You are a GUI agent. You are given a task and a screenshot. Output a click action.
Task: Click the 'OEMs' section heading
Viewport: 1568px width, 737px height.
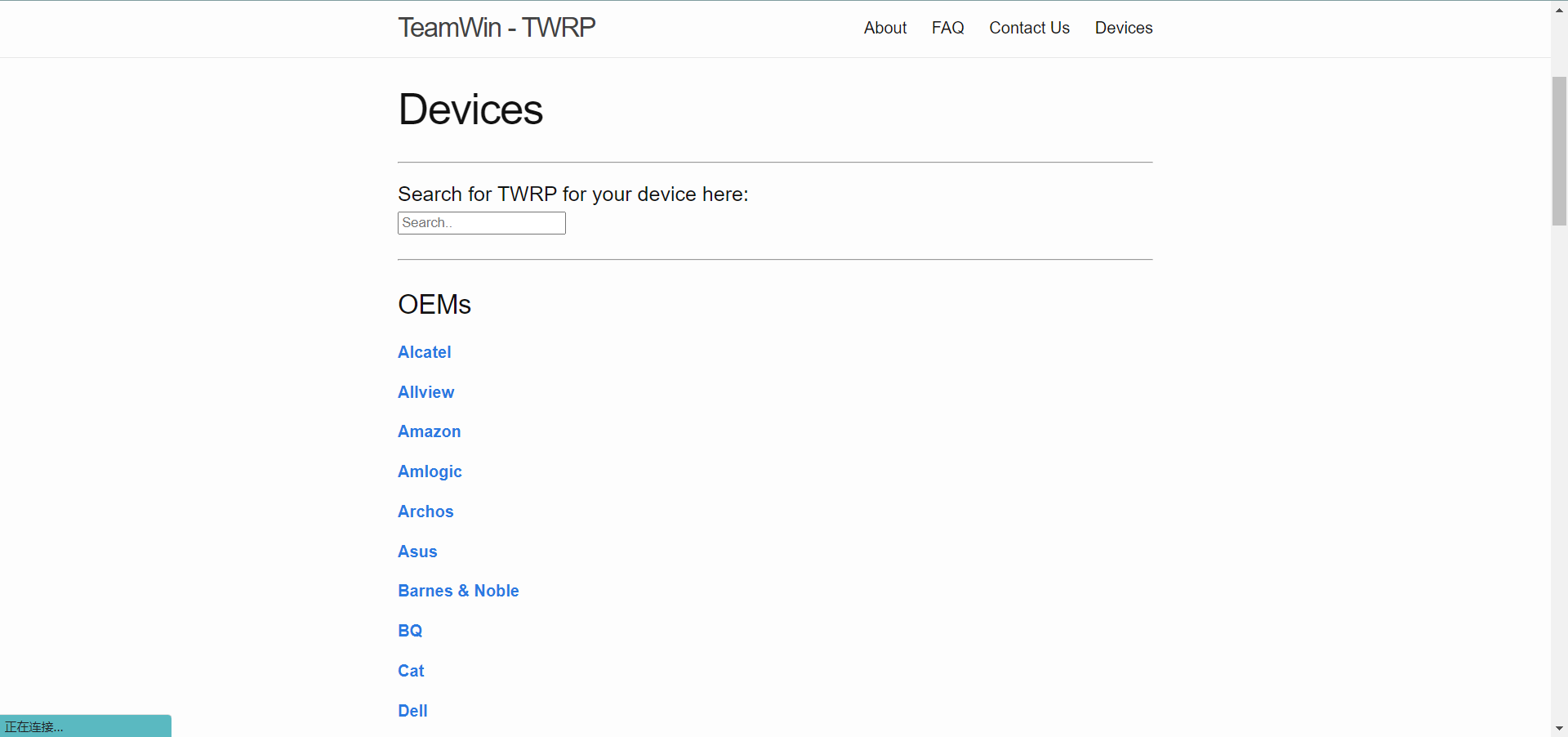[434, 305]
